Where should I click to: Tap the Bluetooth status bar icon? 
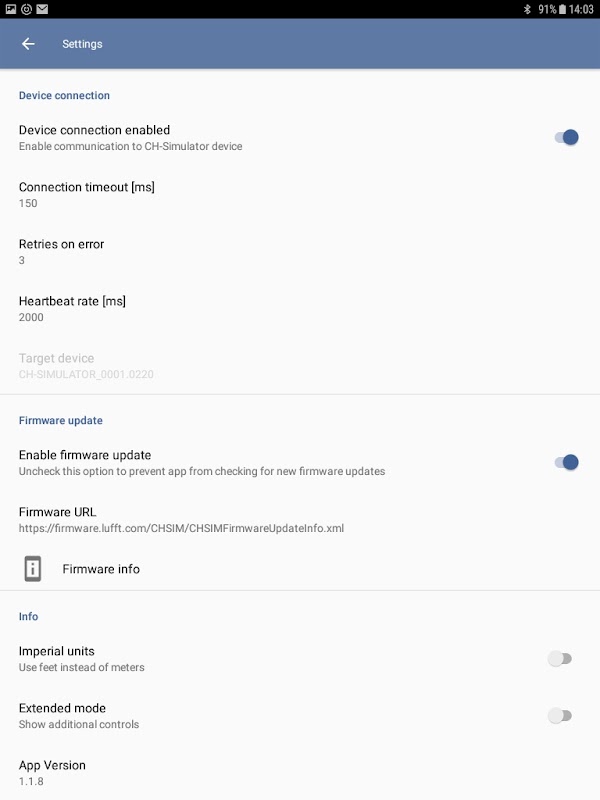click(x=527, y=9)
